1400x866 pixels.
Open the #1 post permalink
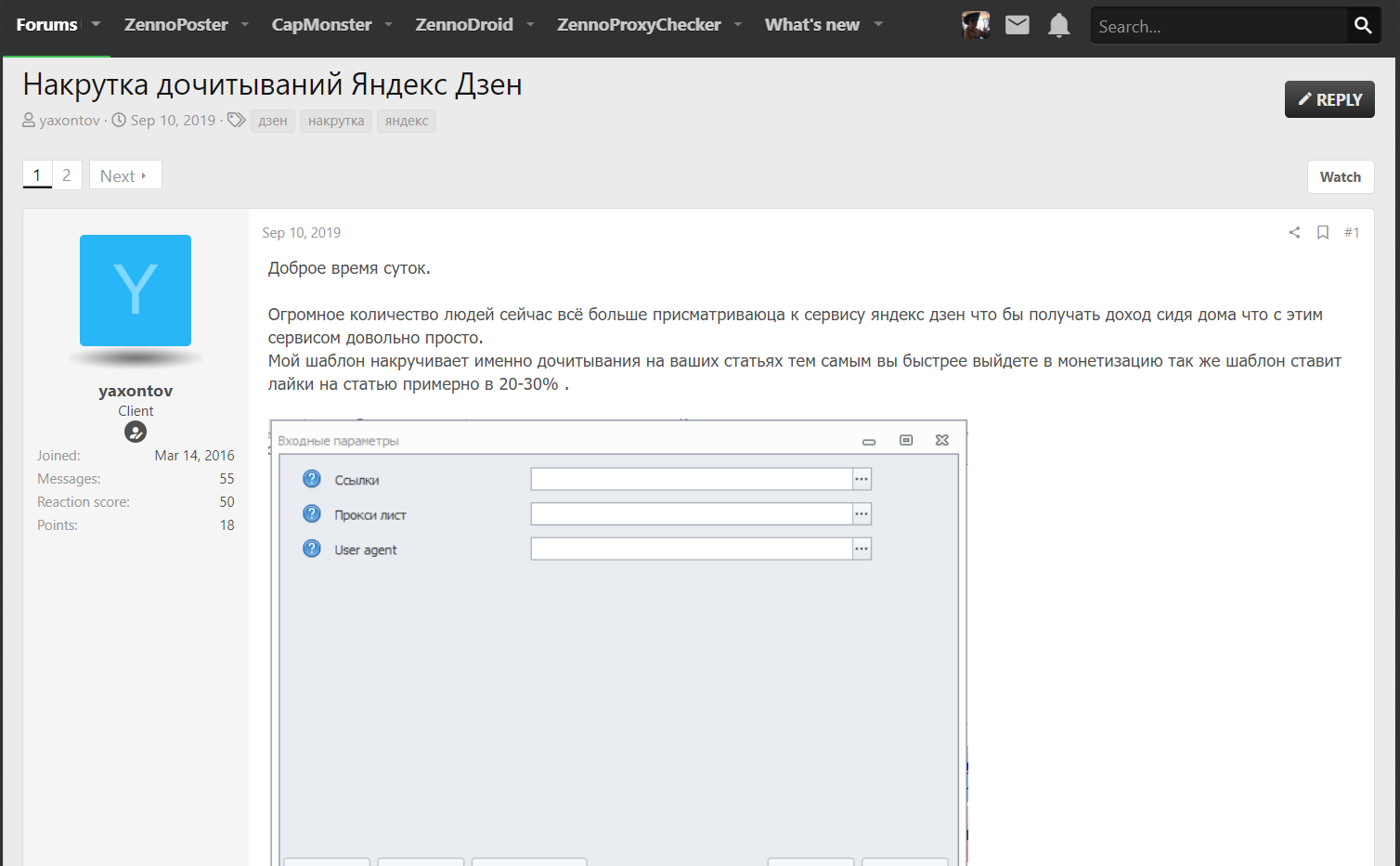pyautogui.click(x=1352, y=232)
